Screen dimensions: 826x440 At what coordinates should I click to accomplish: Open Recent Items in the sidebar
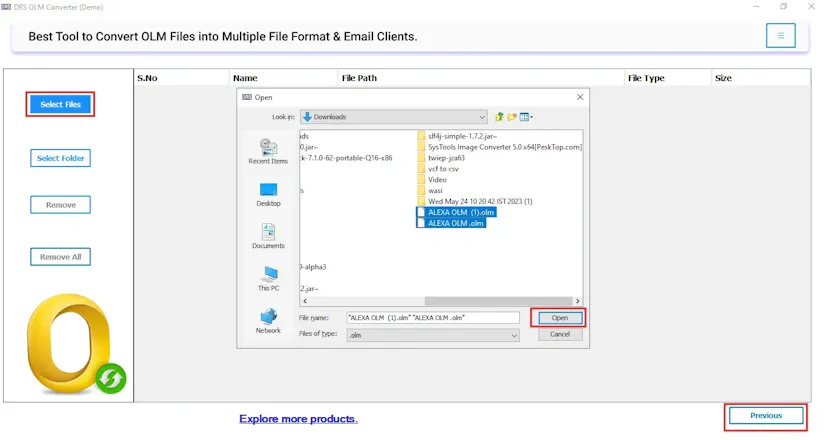(268, 152)
